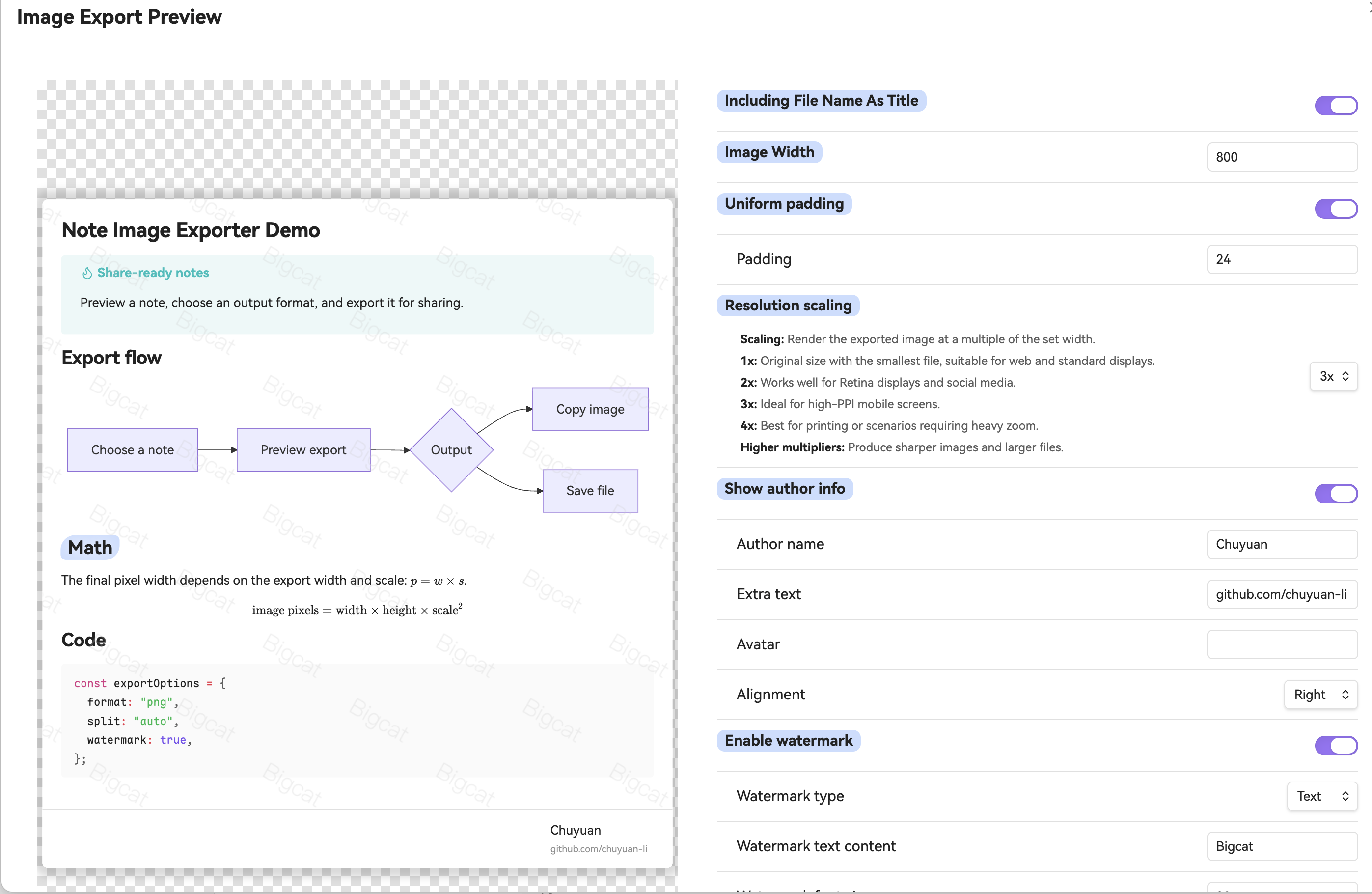Toggle the Show author info switch
The image size is (1372, 894).
pos(1336,494)
